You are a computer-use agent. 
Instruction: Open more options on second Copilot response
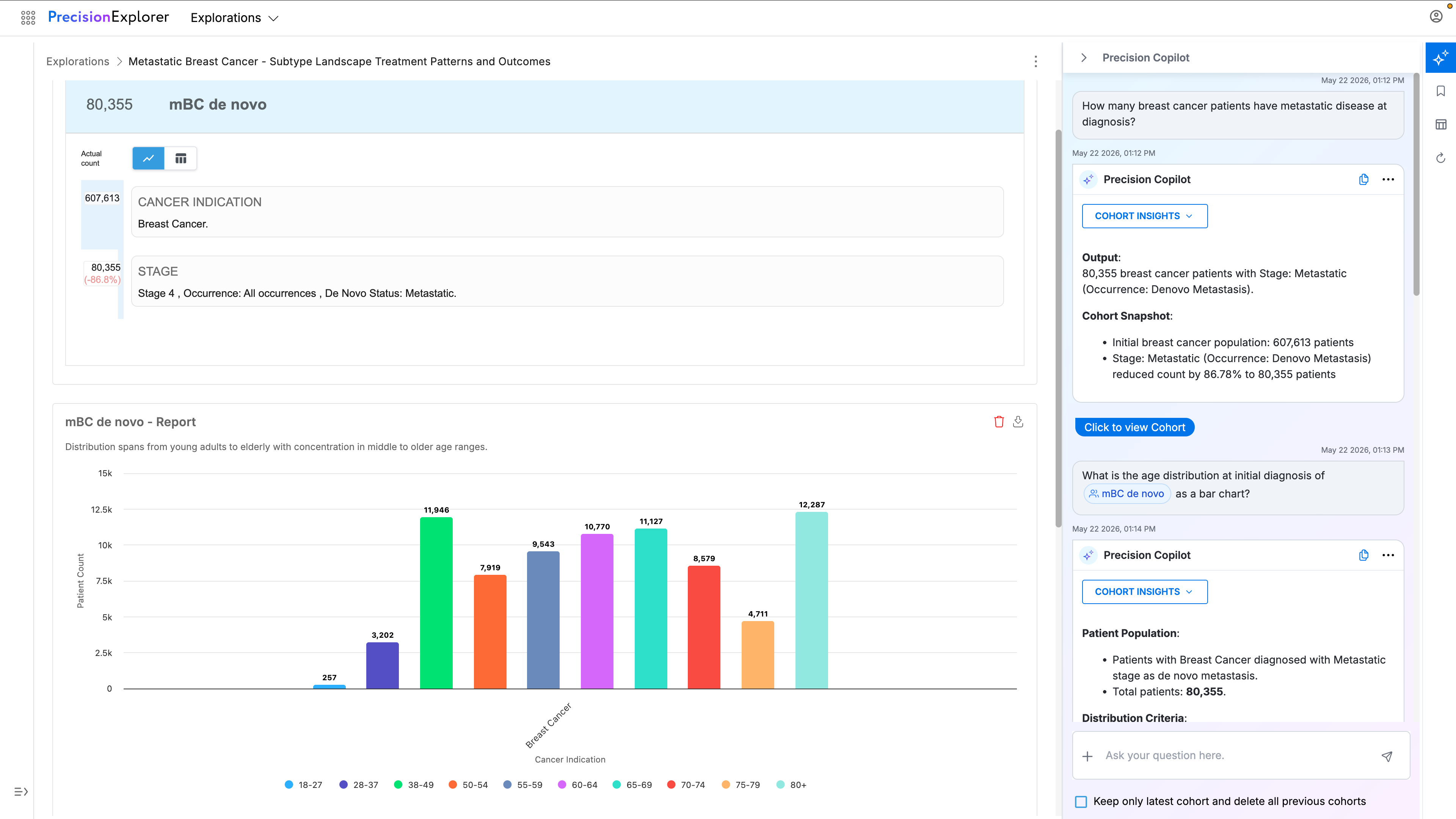(x=1388, y=555)
